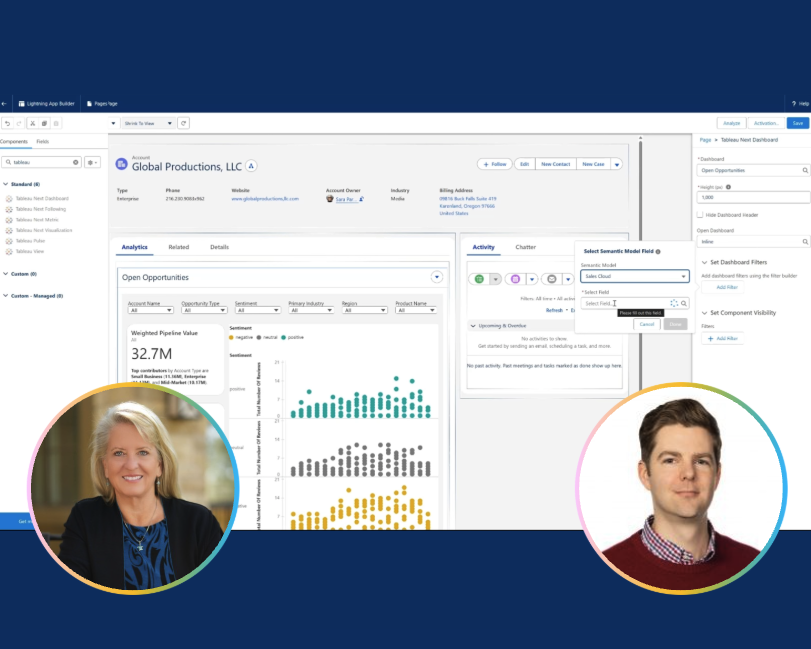Open the Details tab
This screenshot has width=811, height=649.
pyautogui.click(x=219, y=247)
